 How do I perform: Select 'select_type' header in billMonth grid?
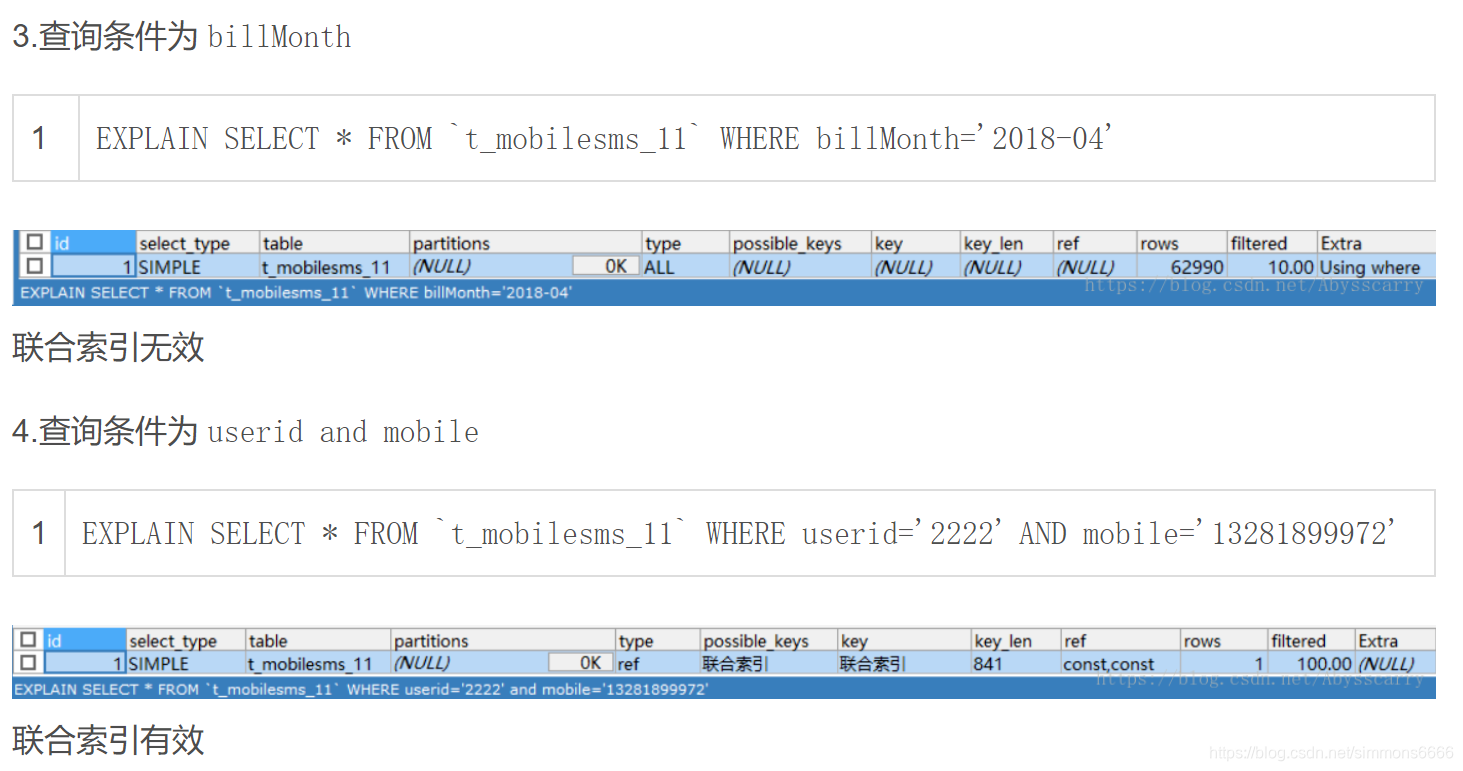click(x=197, y=243)
